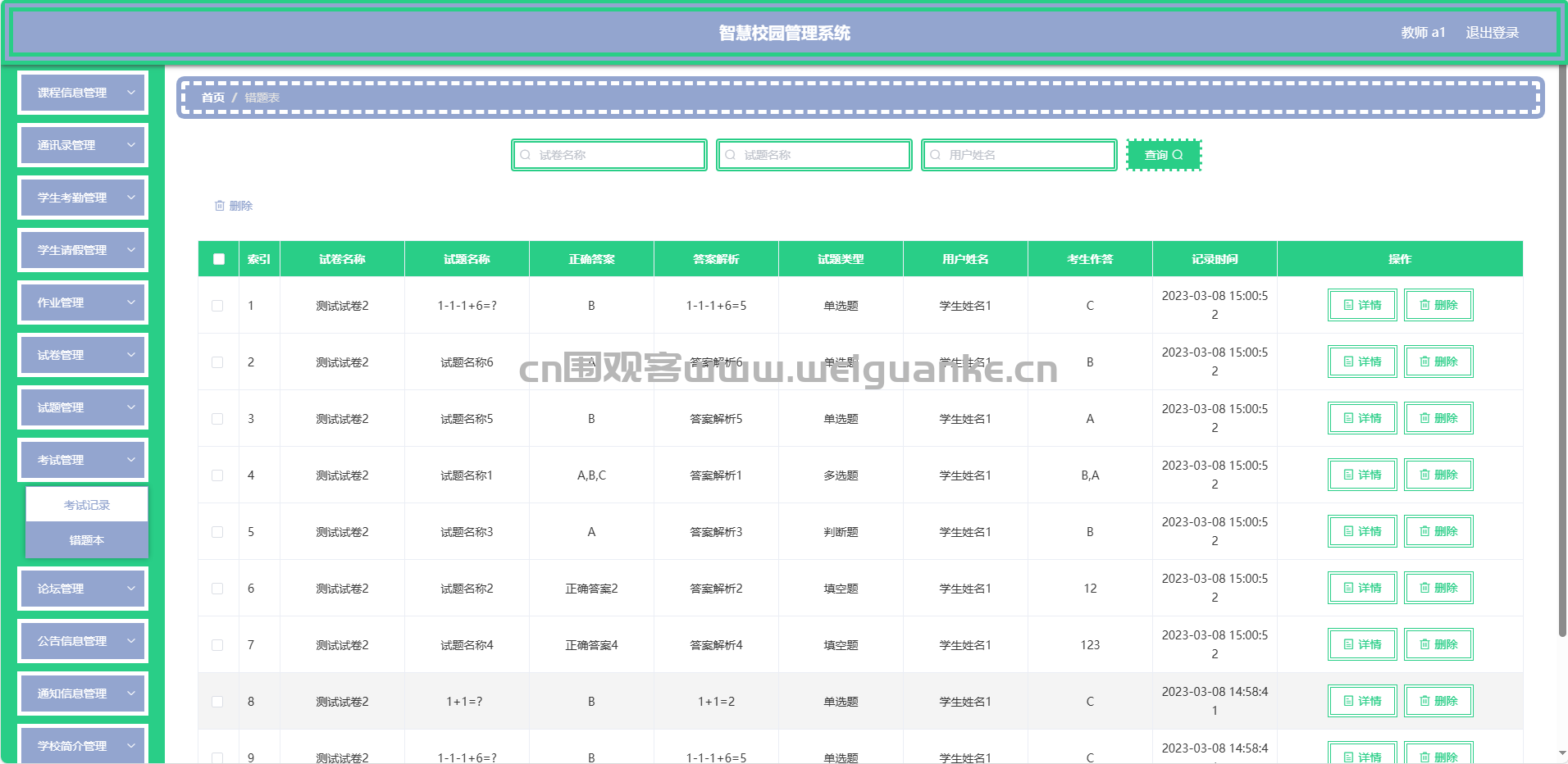Click trash icon in row 8 删除 button
Image resolution: width=1568 pixels, height=764 pixels.
[x=1424, y=701]
